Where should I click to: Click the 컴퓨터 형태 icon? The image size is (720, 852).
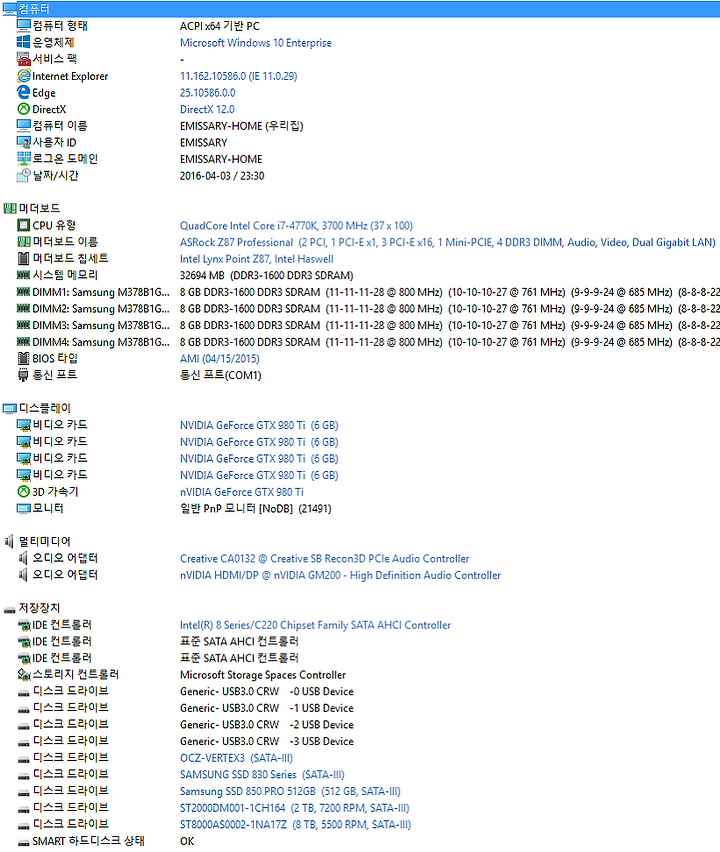(x=23, y=26)
